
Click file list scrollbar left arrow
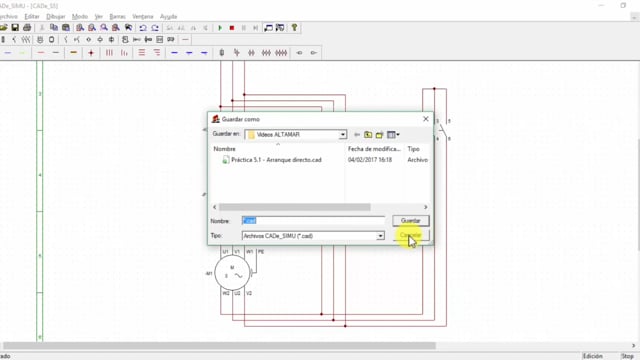[x=215, y=207]
